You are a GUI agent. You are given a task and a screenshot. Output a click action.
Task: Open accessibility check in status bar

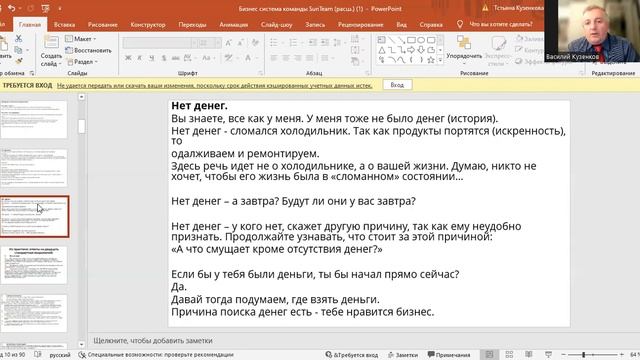(156, 355)
